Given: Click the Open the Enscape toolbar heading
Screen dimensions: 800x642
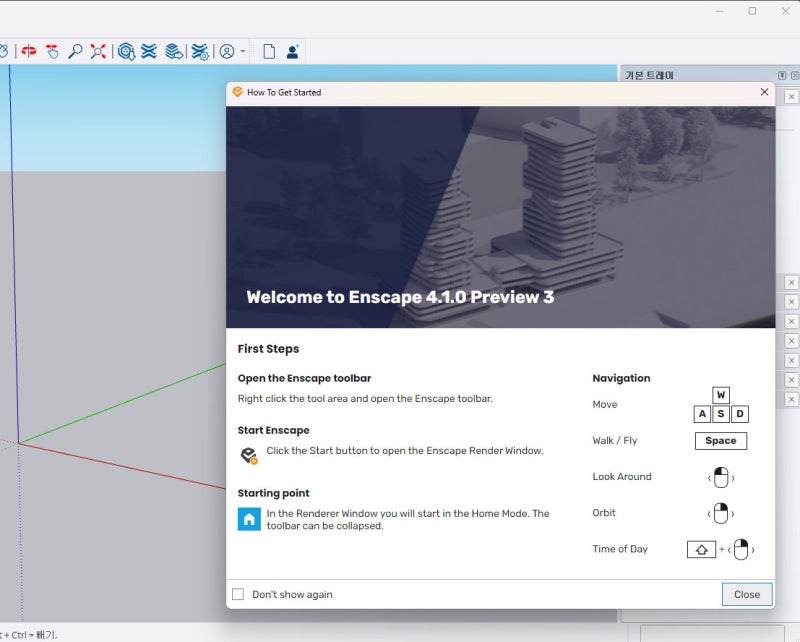Looking at the screenshot, I should (305, 378).
